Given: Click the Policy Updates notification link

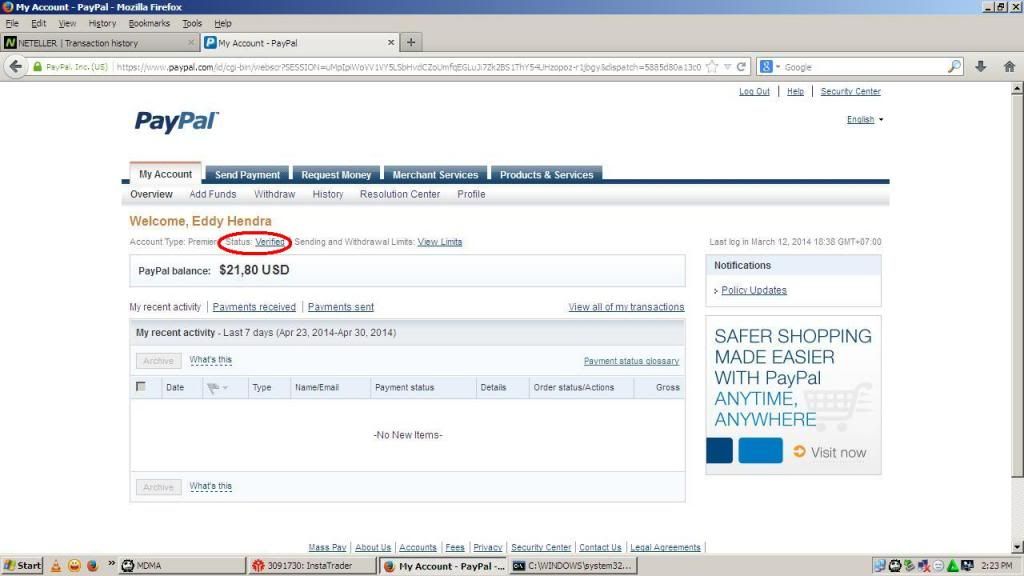Looking at the screenshot, I should (x=754, y=290).
